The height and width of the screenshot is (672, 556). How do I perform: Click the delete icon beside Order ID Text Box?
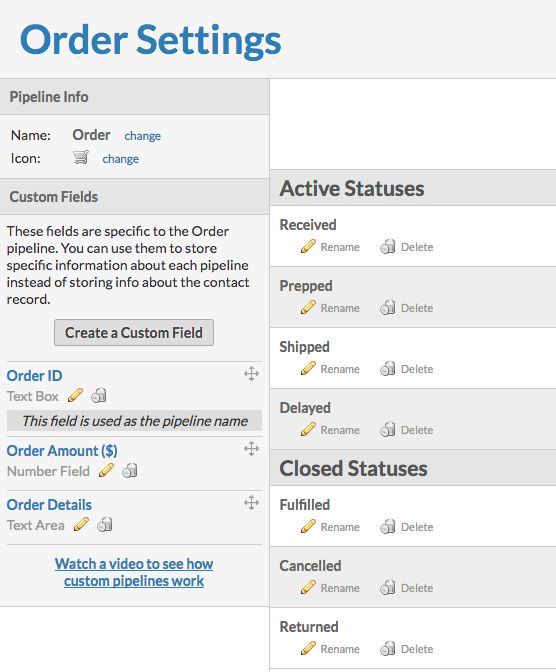pos(99,396)
